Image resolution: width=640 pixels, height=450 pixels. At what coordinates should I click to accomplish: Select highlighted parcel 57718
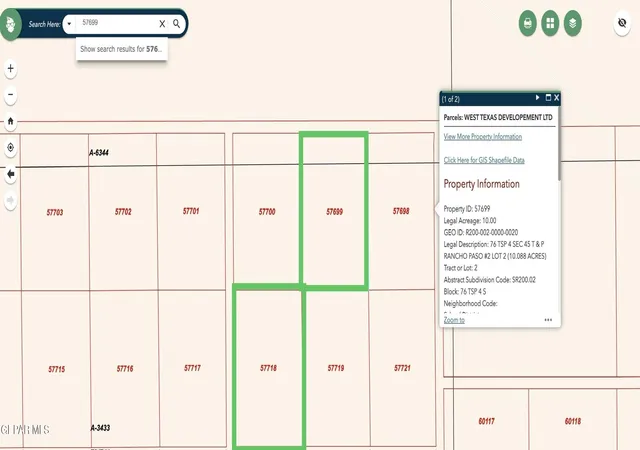[x=268, y=368]
